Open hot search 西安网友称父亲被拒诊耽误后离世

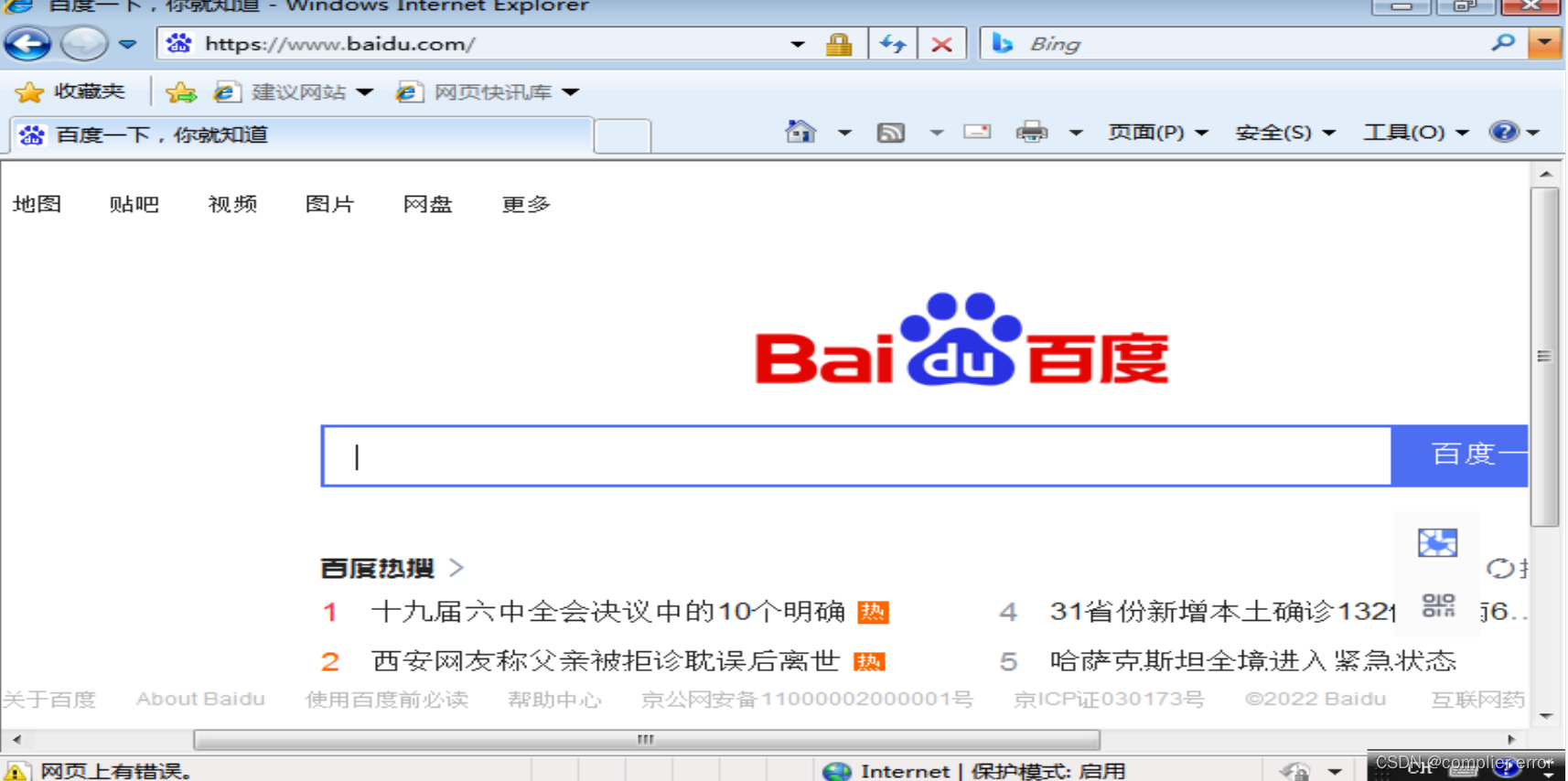point(605,660)
